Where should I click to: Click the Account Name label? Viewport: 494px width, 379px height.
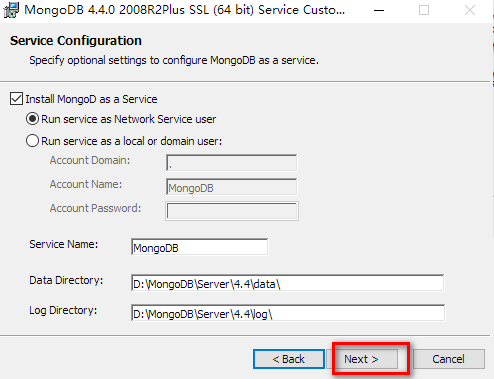tap(86, 184)
